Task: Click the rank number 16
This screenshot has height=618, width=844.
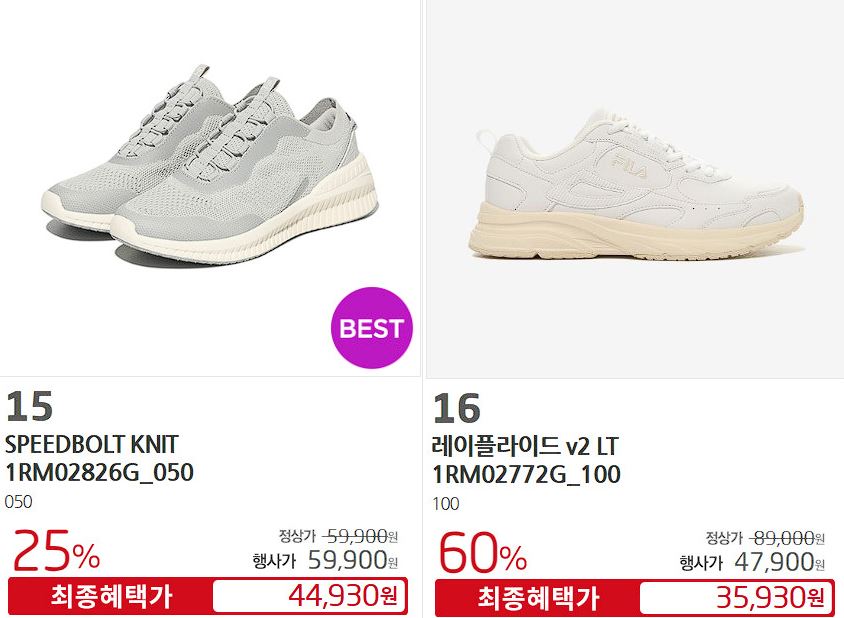Action: 456,409
